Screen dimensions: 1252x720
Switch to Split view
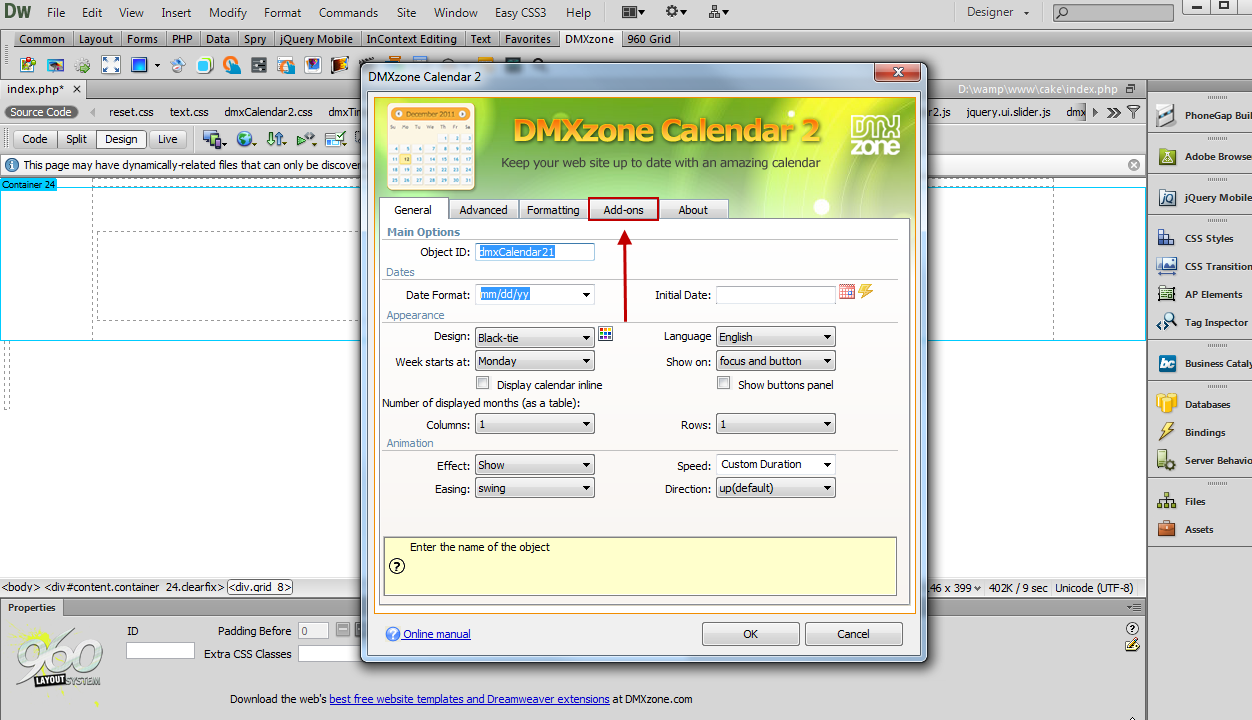pos(77,139)
